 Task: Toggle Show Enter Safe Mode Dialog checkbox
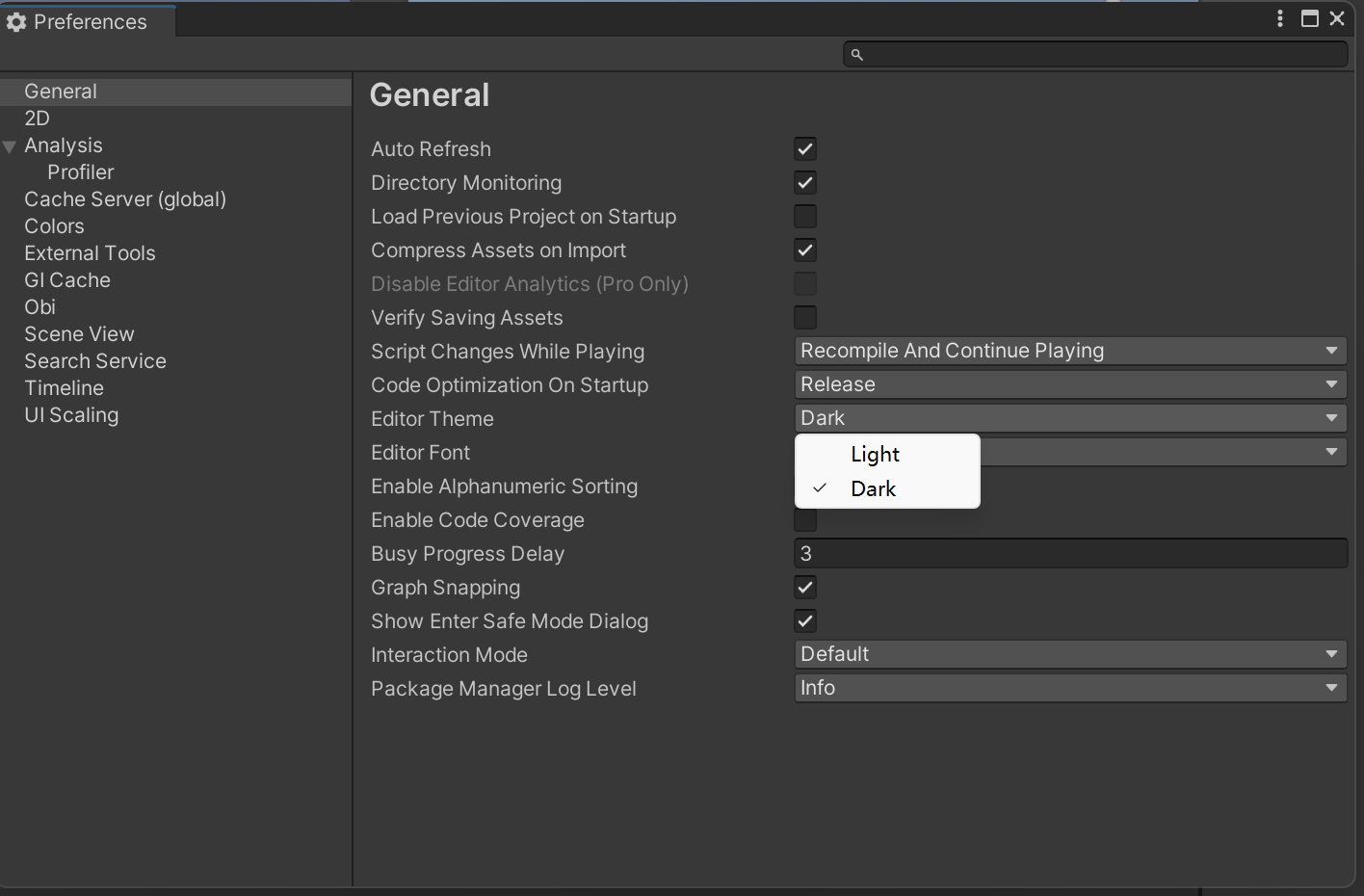pyautogui.click(x=805, y=621)
